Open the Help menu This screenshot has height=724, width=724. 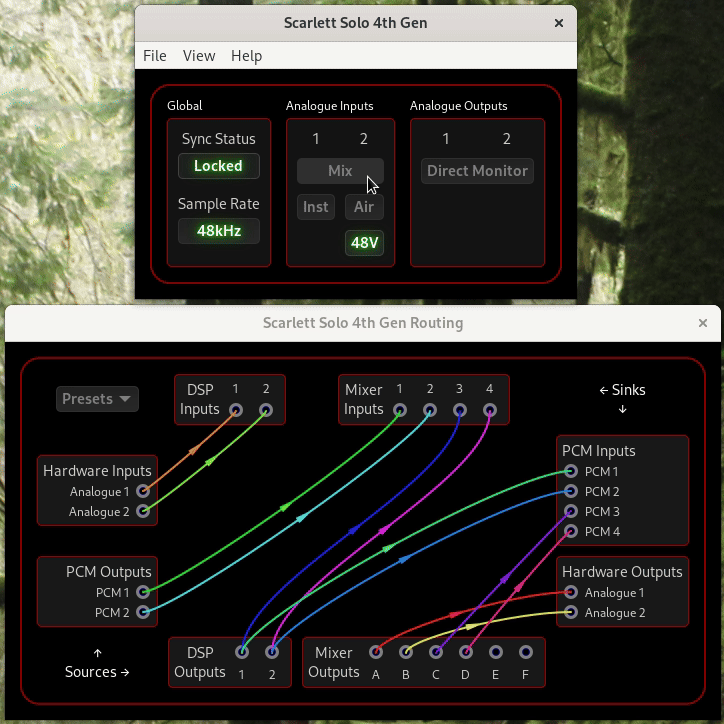tap(246, 56)
